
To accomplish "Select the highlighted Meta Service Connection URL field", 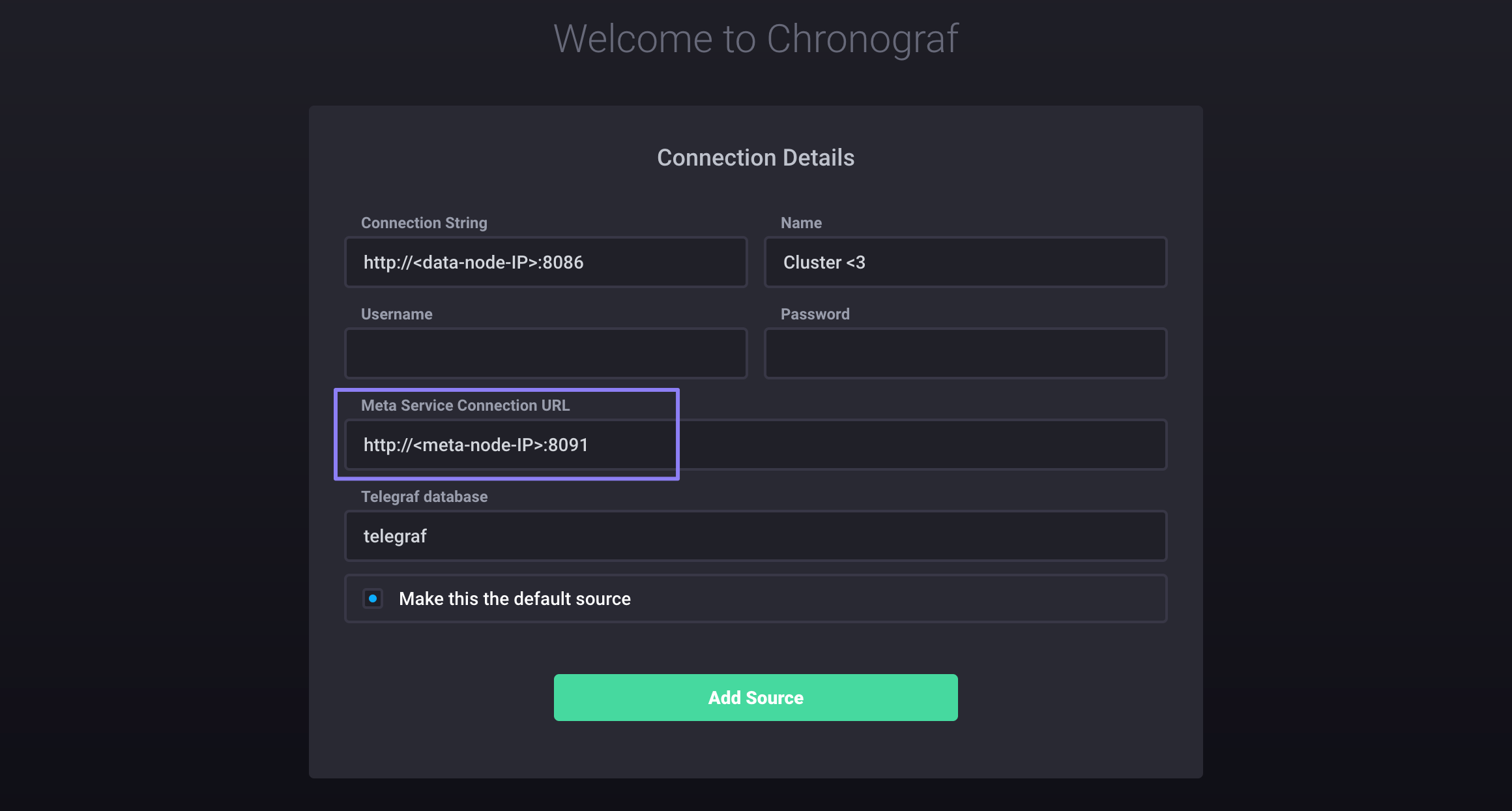I will click(511, 445).
